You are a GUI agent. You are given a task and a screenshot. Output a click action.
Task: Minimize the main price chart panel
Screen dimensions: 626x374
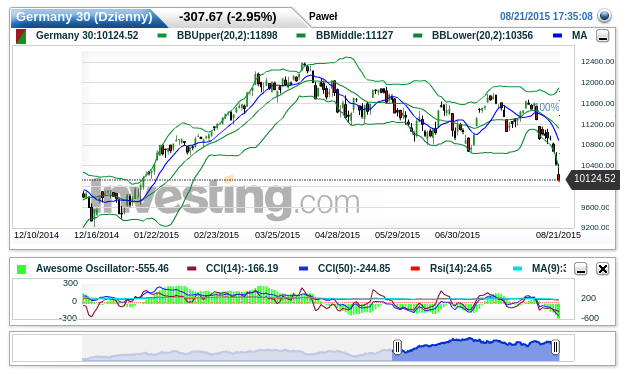pyautogui.click(x=602, y=36)
